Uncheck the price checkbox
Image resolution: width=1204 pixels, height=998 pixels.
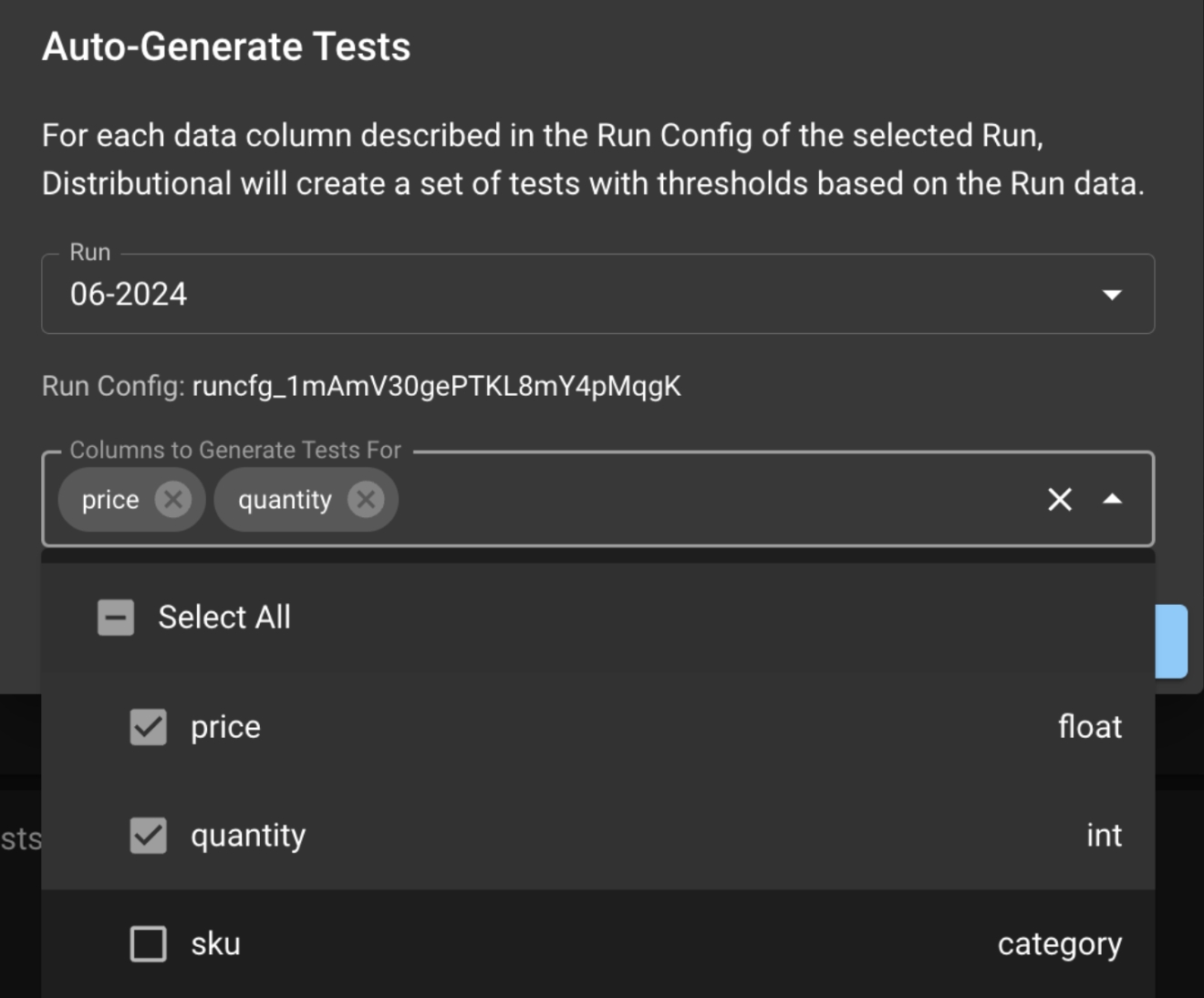[x=148, y=727]
